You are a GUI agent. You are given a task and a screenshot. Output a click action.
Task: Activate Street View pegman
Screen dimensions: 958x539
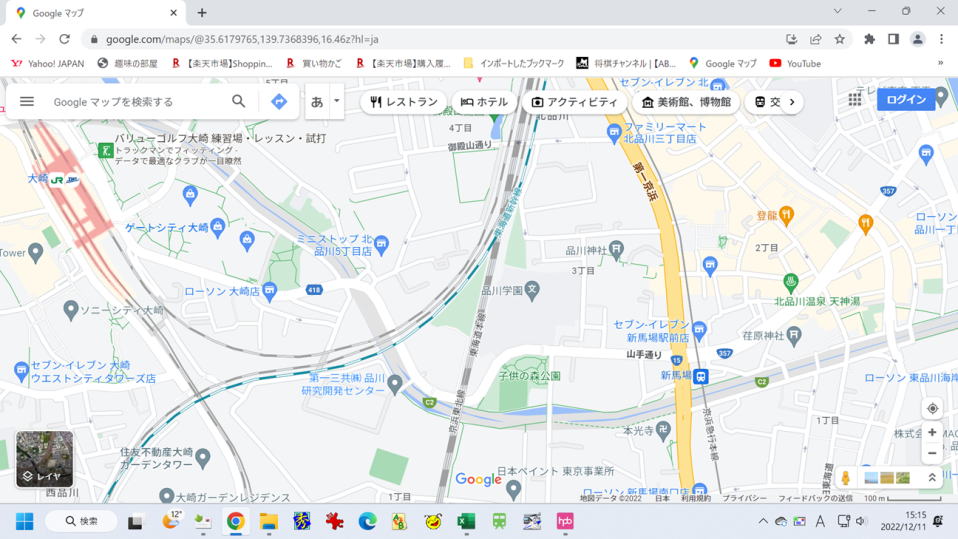coord(846,478)
